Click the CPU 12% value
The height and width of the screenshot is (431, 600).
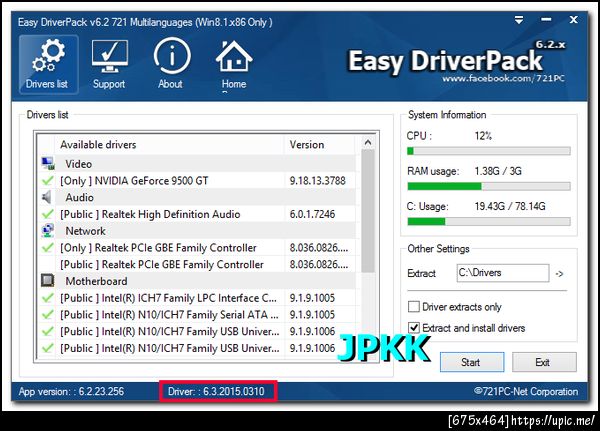(x=483, y=136)
